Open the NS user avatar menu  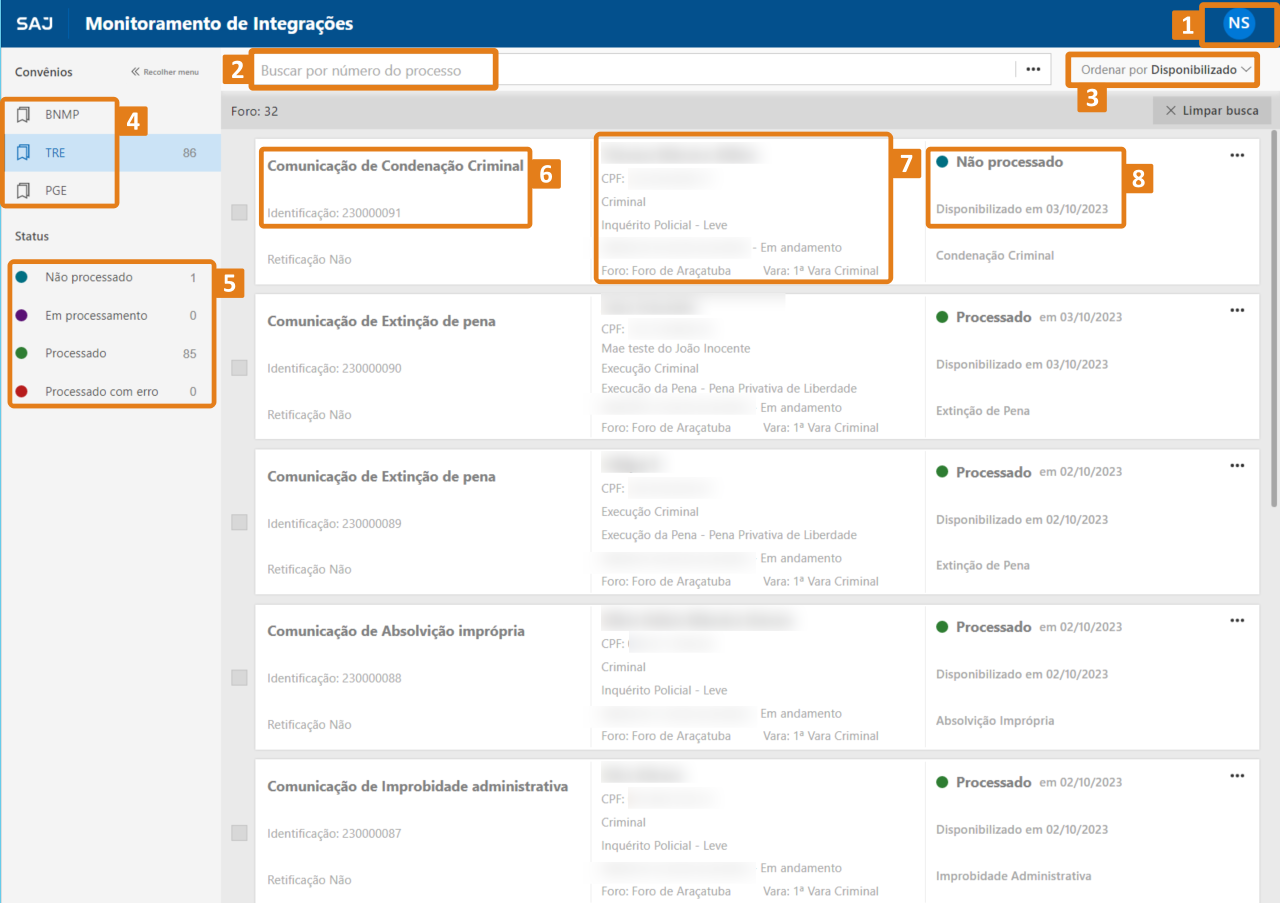[1239, 23]
